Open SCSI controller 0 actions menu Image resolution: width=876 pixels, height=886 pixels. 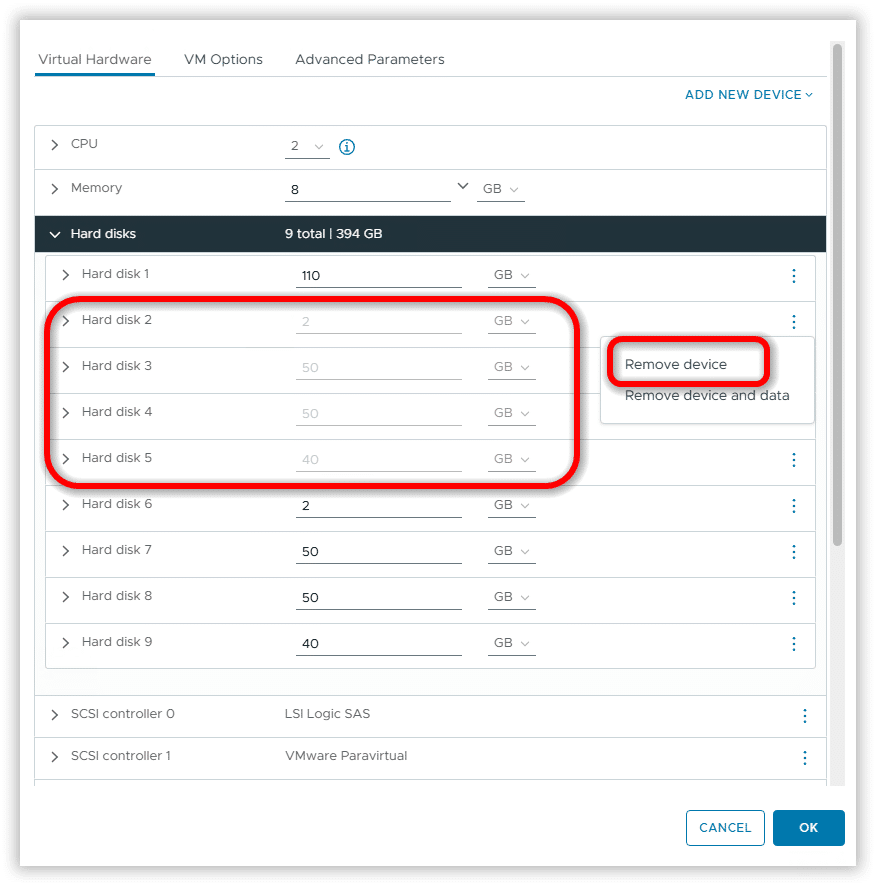coord(804,716)
